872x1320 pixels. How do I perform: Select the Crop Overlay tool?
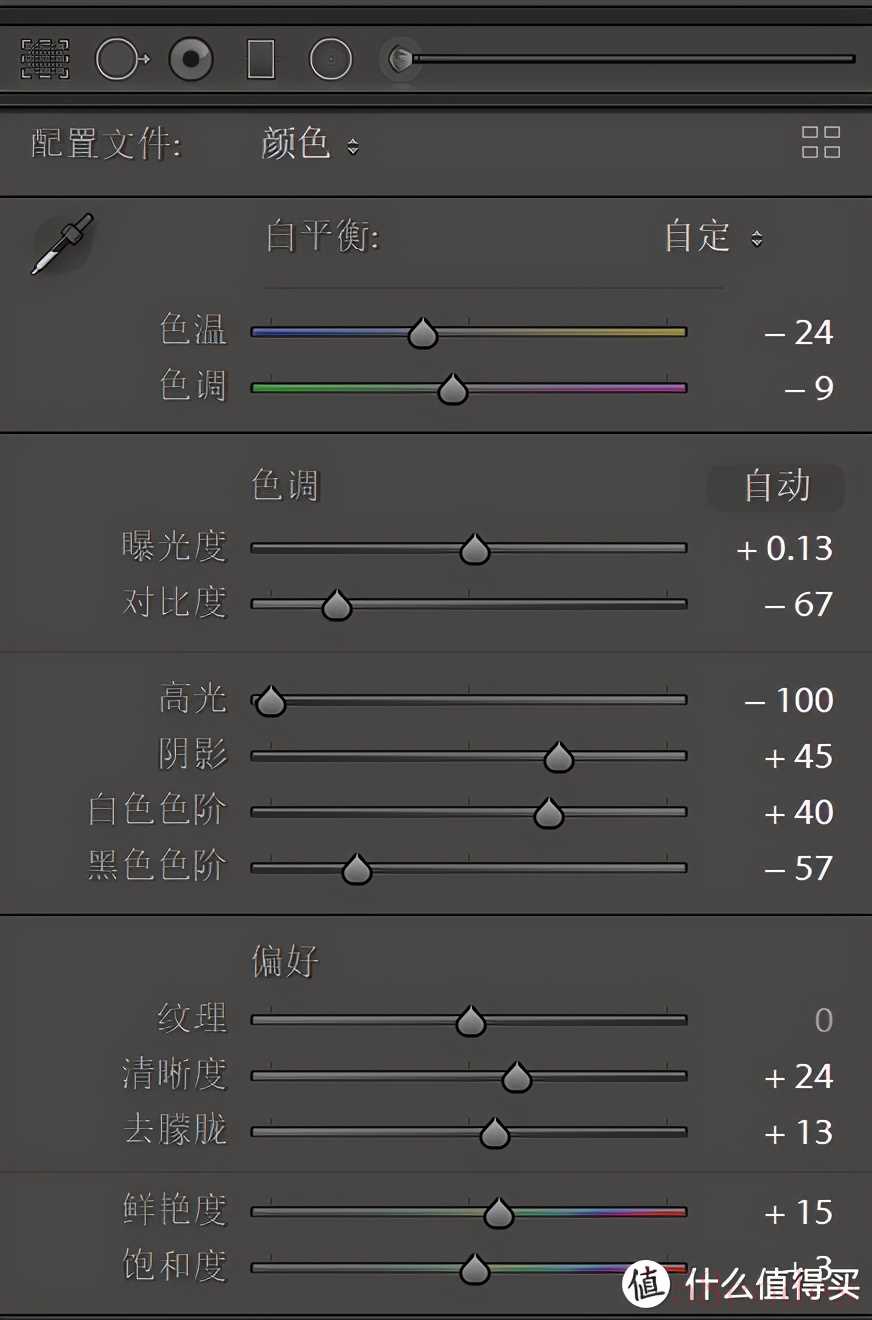[x=45, y=60]
